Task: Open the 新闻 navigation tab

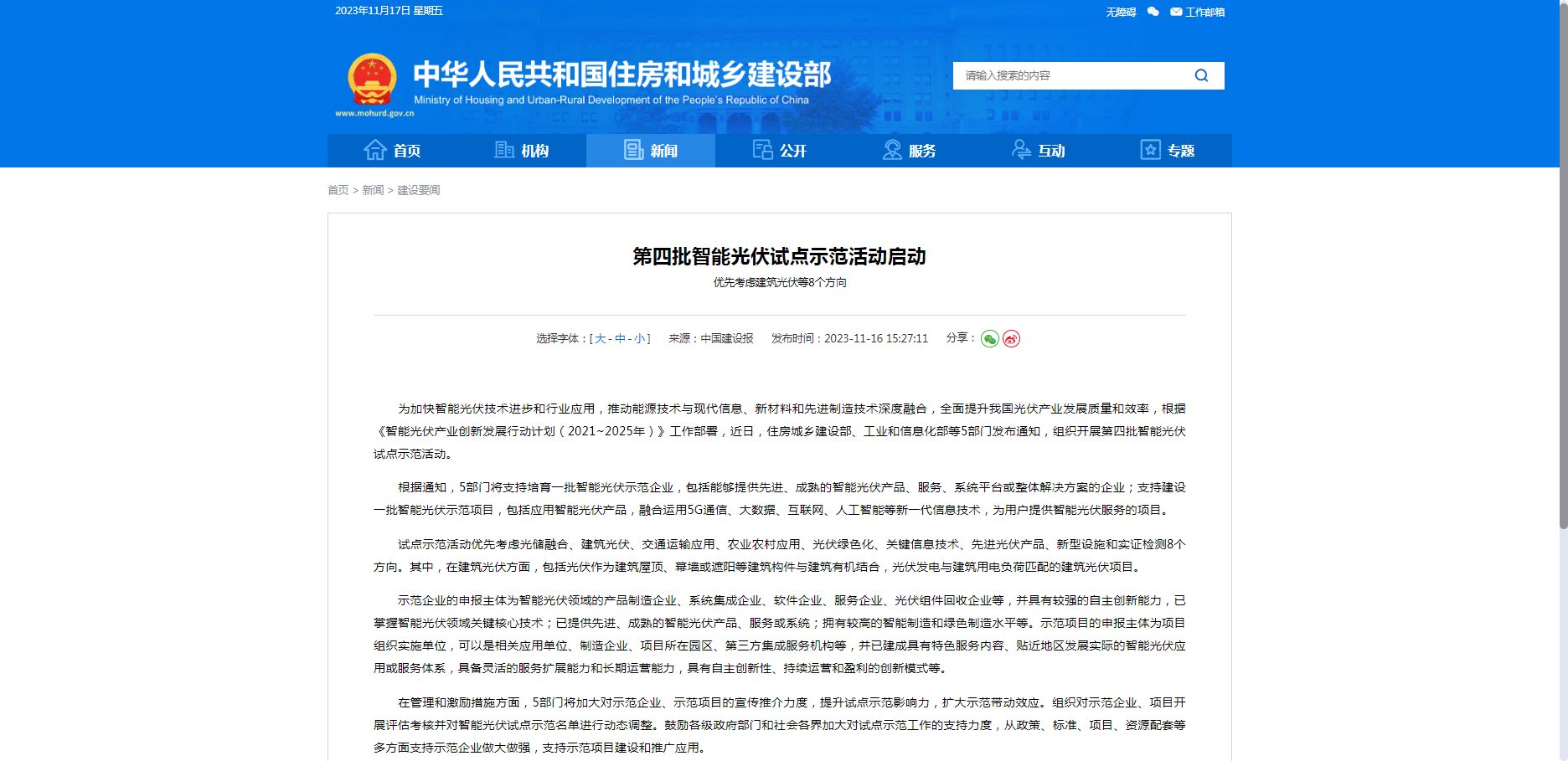Action: click(x=651, y=151)
